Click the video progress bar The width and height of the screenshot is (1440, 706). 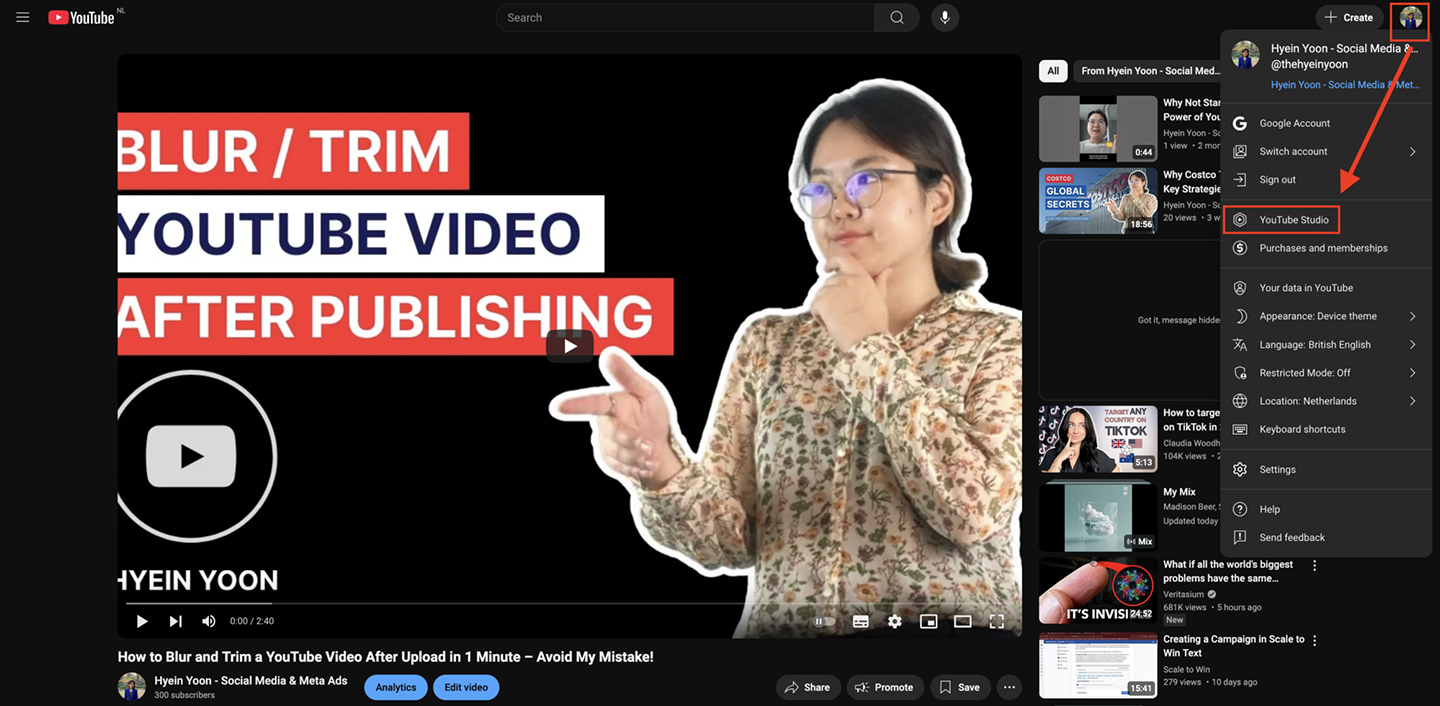pyautogui.click(x=570, y=603)
